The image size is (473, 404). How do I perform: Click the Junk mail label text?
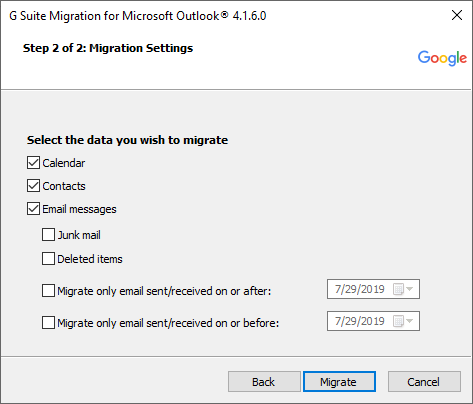[x=79, y=235]
